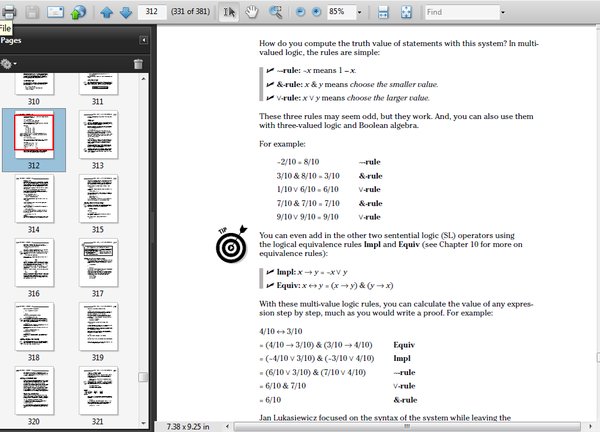Open the Pages panel options gear menu
The height and width of the screenshot is (432, 600).
(8, 64)
